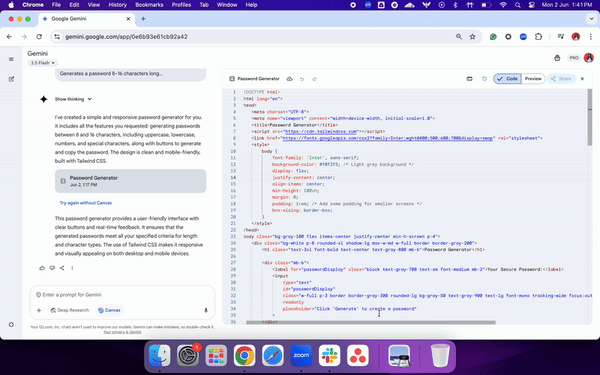The height and width of the screenshot is (375, 600).
Task: Go back to the previous page
Action: pos(9,37)
